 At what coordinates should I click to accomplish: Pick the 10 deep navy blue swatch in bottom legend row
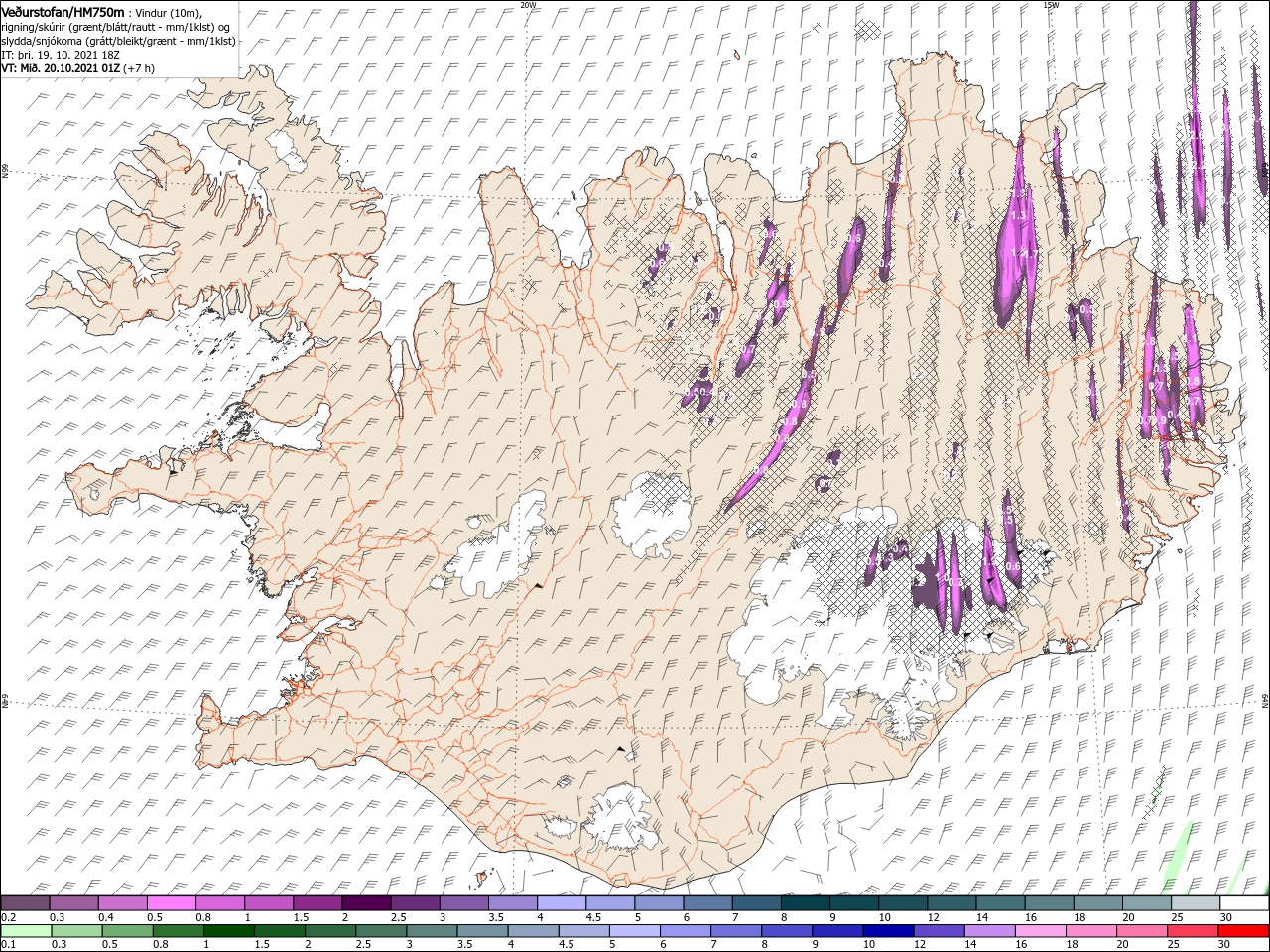pyautogui.click(x=887, y=931)
